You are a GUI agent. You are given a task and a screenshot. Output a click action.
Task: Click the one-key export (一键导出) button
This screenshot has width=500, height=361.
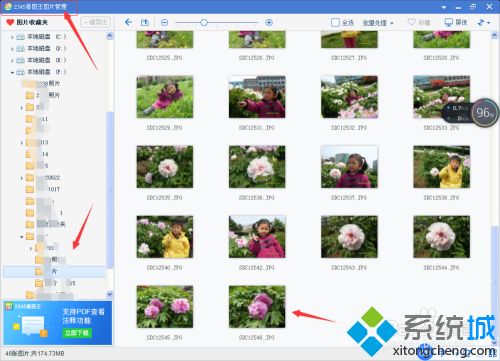point(95,22)
